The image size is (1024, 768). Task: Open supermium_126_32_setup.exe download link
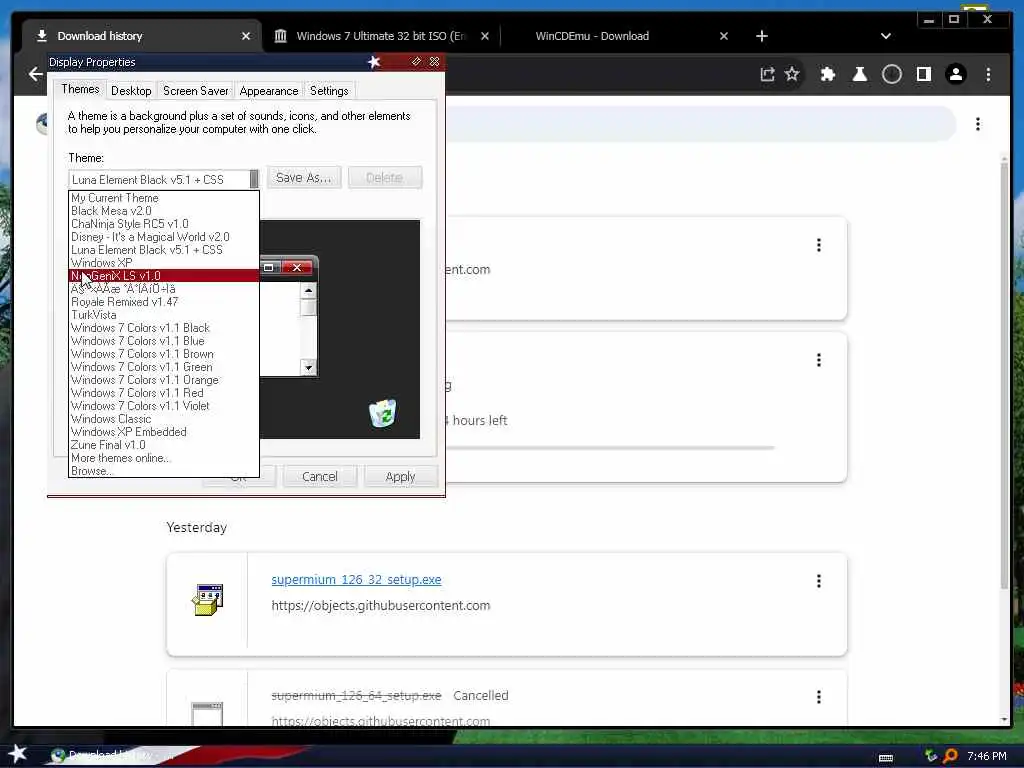click(x=356, y=580)
